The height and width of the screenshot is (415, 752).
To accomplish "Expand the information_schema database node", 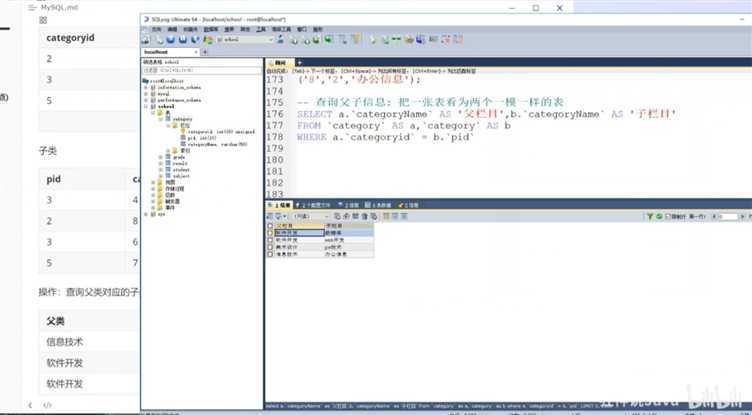I will [146, 87].
